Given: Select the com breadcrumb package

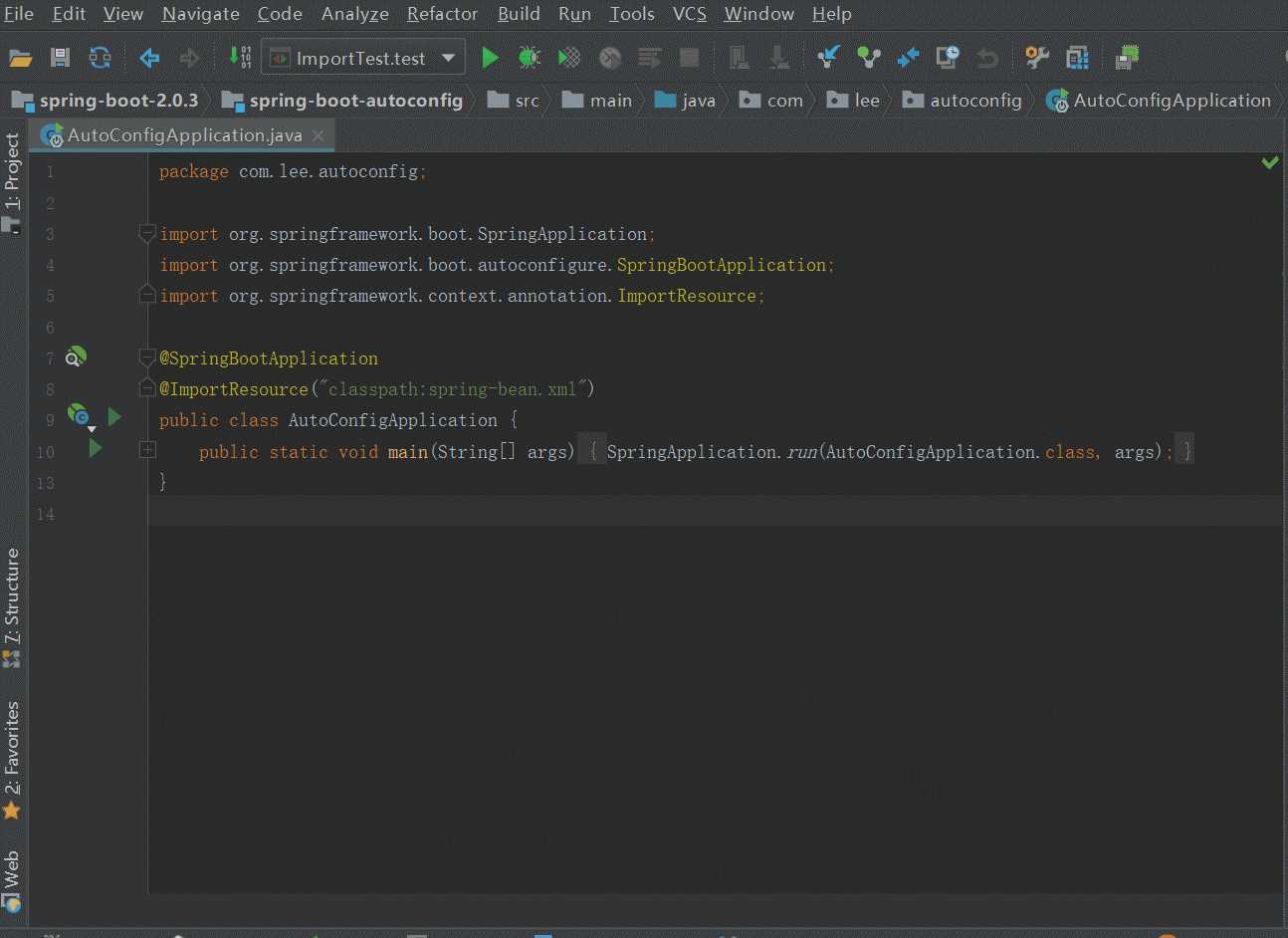Looking at the screenshot, I should tap(771, 100).
